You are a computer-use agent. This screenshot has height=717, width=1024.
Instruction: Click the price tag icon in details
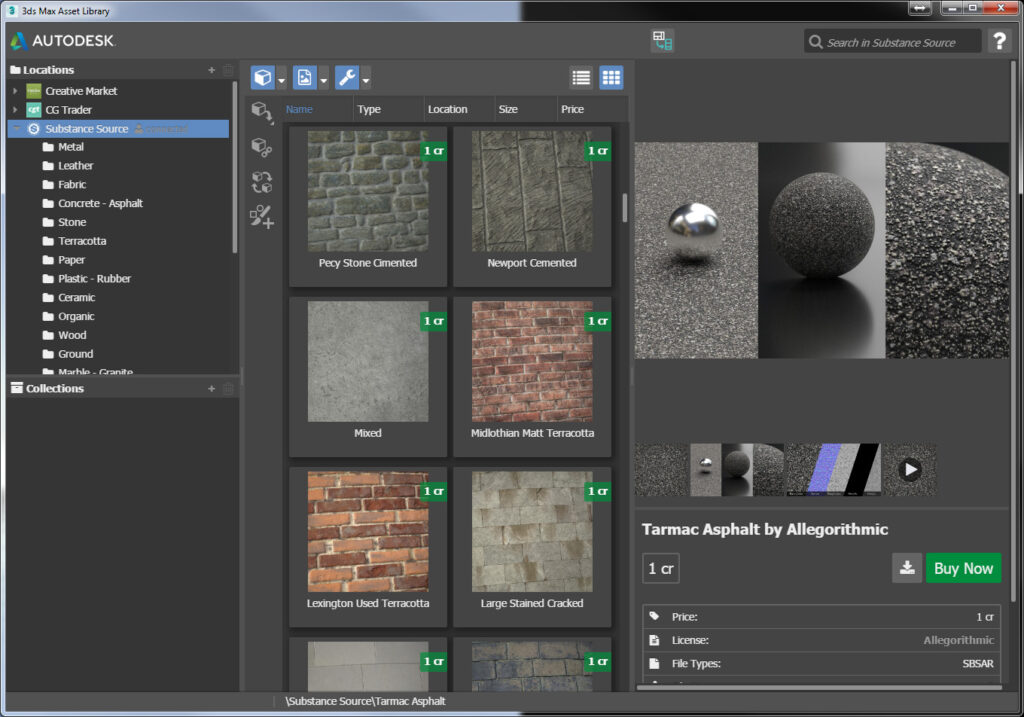[654, 616]
